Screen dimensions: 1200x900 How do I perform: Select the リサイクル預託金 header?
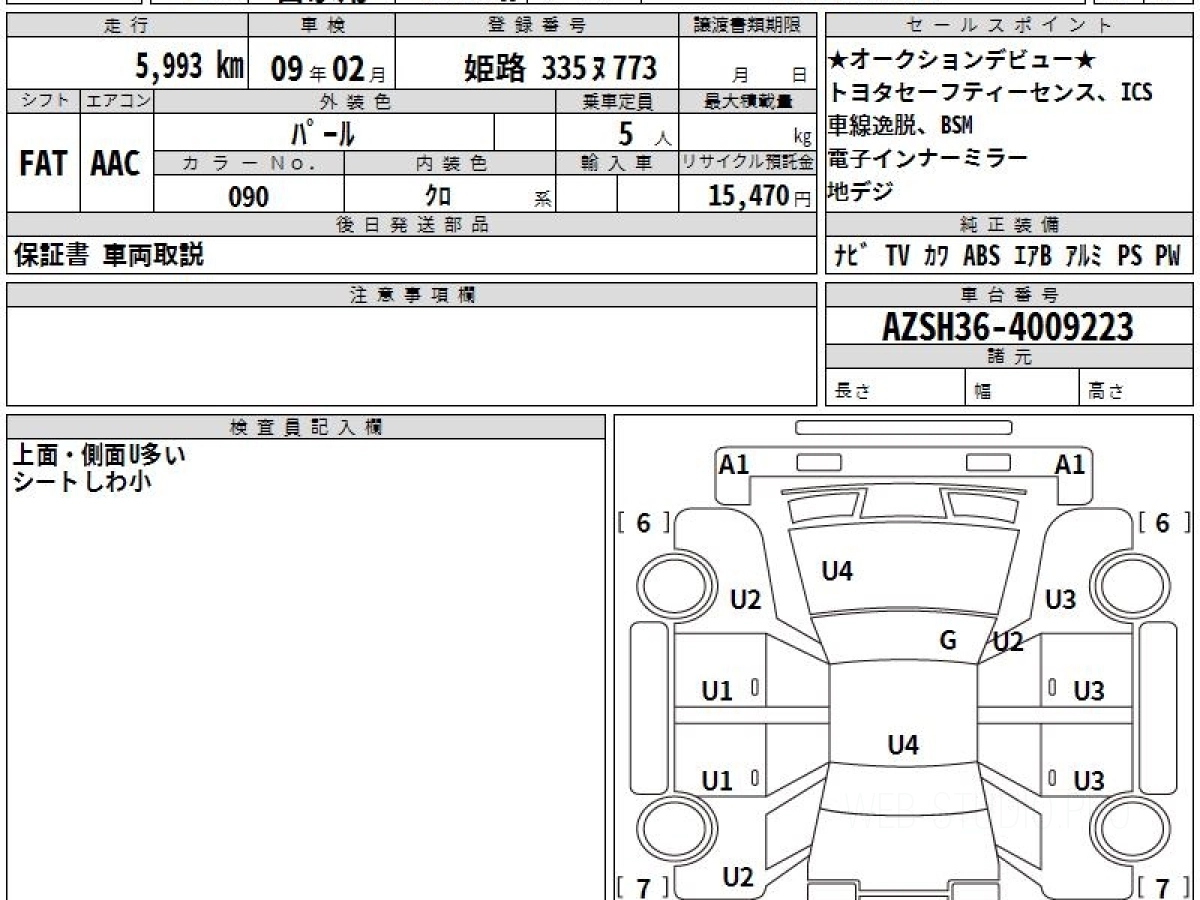click(x=747, y=164)
